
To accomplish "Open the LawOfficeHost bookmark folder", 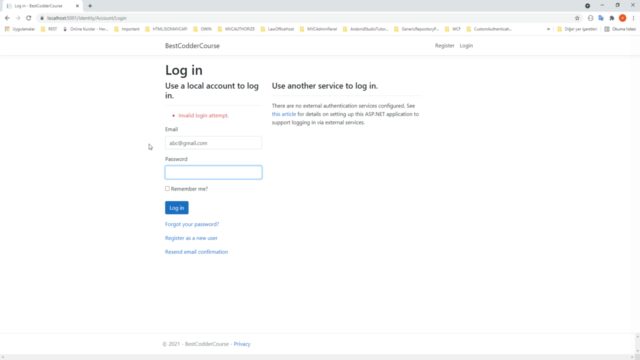I will [x=277, y=29].
